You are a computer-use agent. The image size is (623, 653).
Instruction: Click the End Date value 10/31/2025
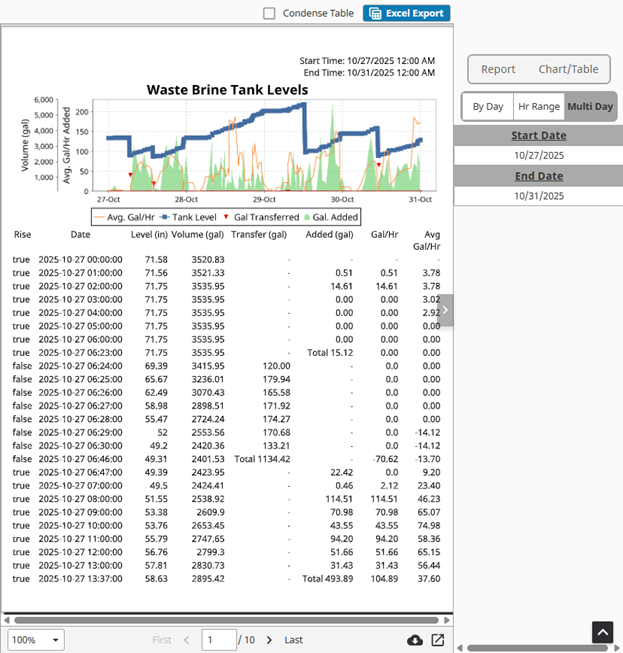(x=538, y=196)
